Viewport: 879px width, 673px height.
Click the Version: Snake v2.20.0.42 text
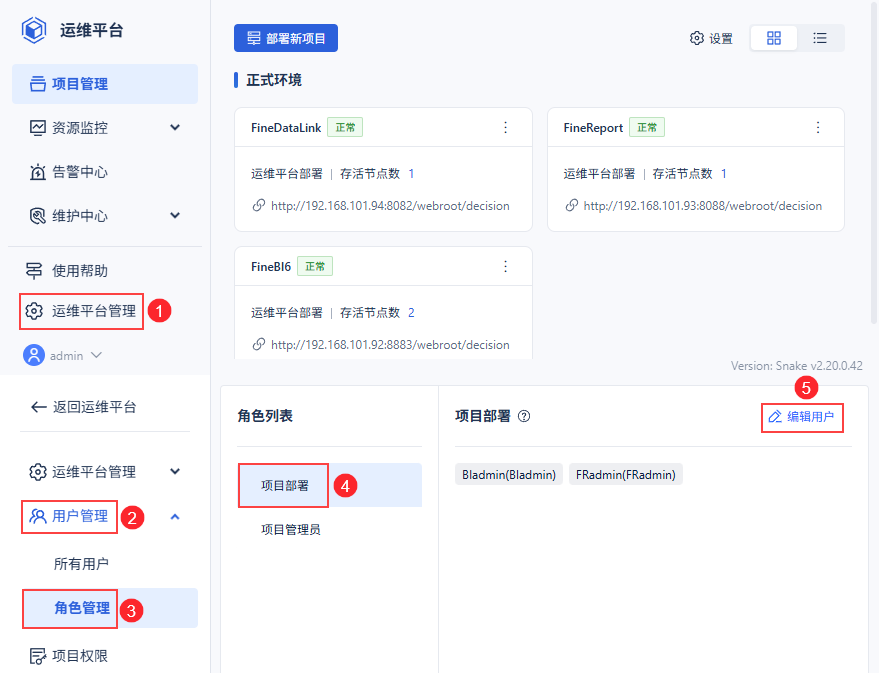[x=797, y=366]
